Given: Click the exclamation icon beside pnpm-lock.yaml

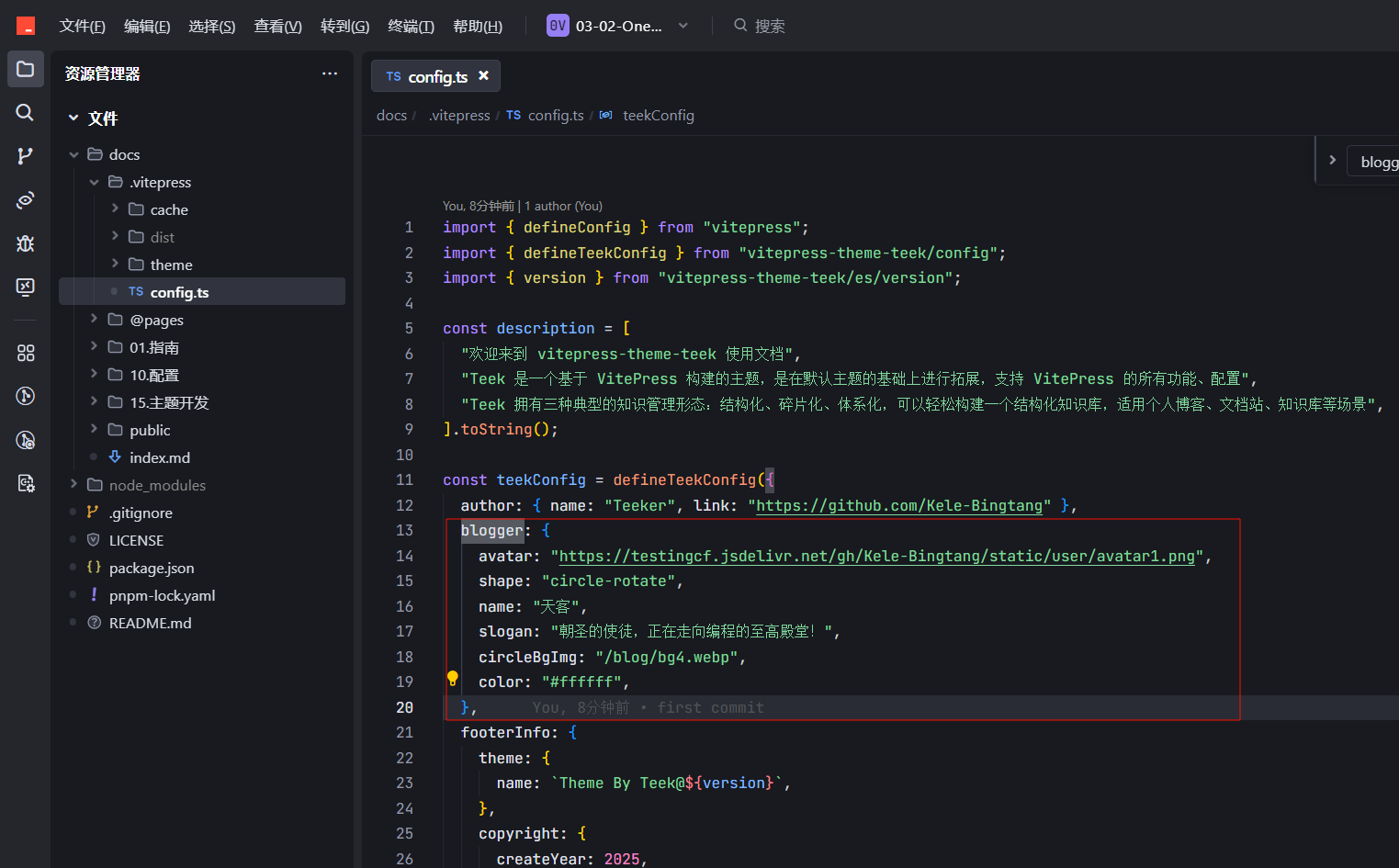Looking at the screenshot, I should (x=93, y=594).
